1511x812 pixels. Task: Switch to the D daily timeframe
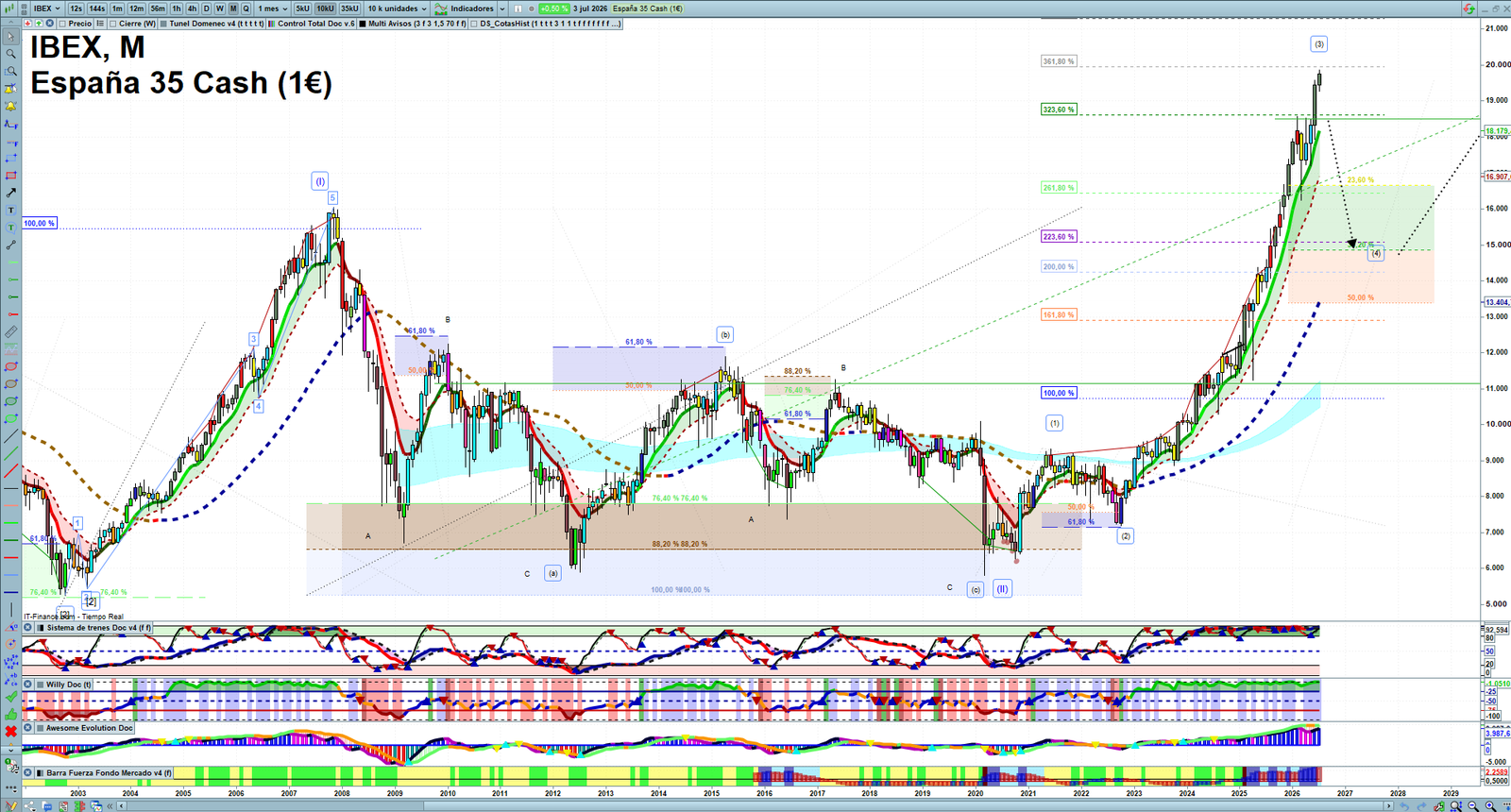207,8
